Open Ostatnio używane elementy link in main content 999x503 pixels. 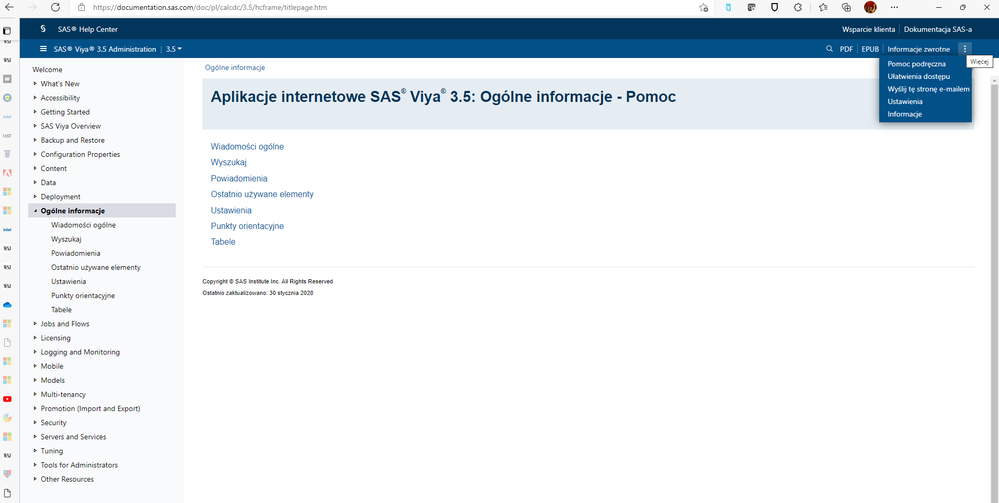tap(262, 194)
